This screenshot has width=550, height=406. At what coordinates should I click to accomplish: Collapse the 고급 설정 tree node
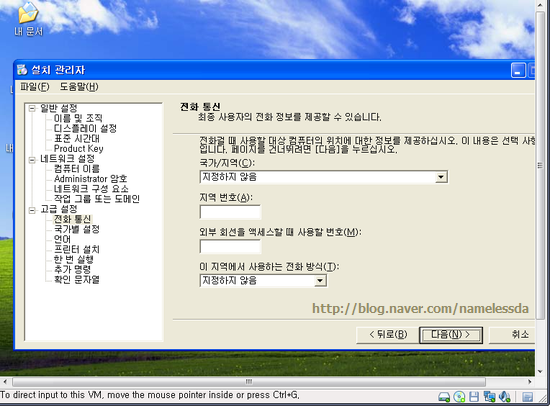click(32, 210)
